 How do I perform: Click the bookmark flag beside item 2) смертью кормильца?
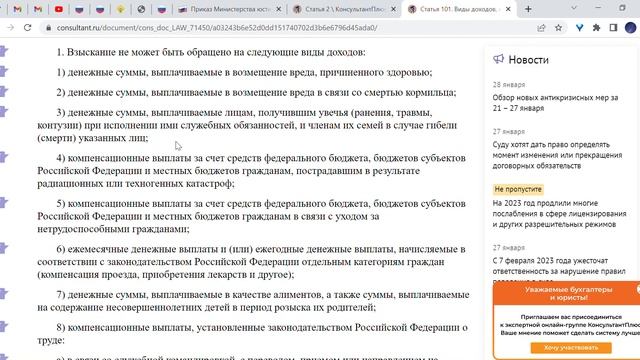pos(4,91)
